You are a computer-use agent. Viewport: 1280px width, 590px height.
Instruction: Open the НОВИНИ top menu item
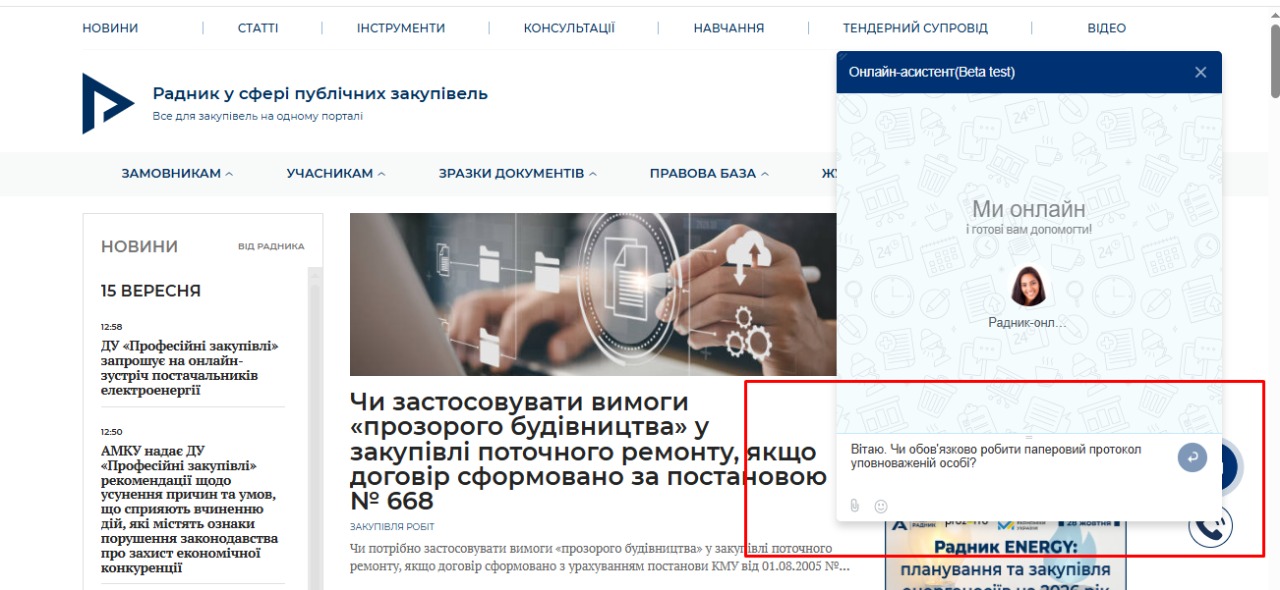(x=110, y=28)
